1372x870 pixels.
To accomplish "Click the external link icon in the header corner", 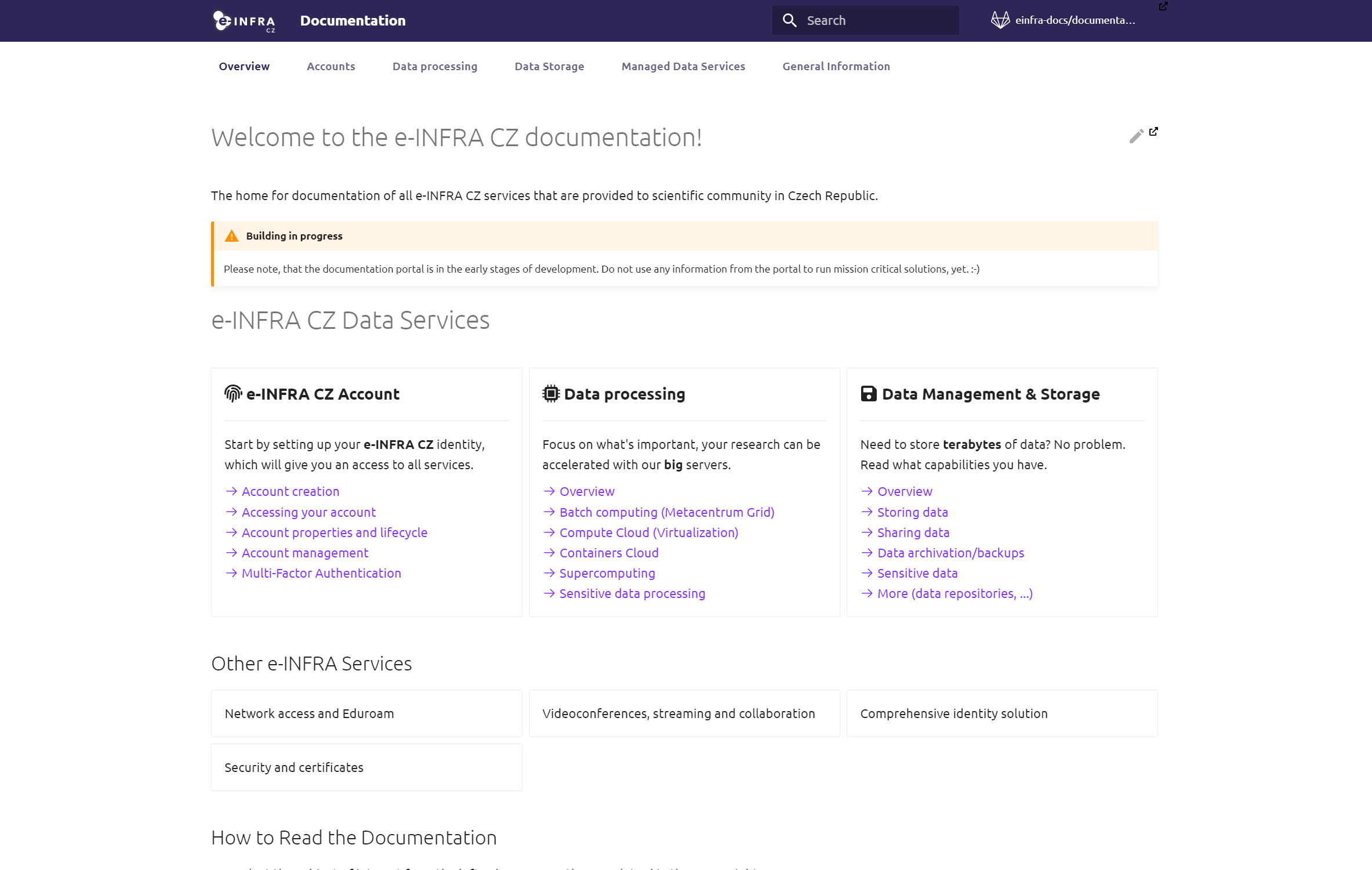I will [1163, 6].
